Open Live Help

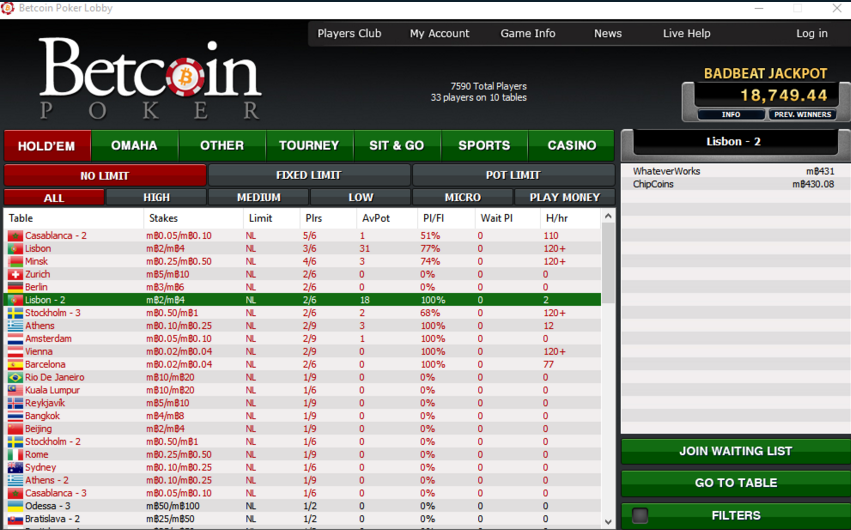[687, 34]
